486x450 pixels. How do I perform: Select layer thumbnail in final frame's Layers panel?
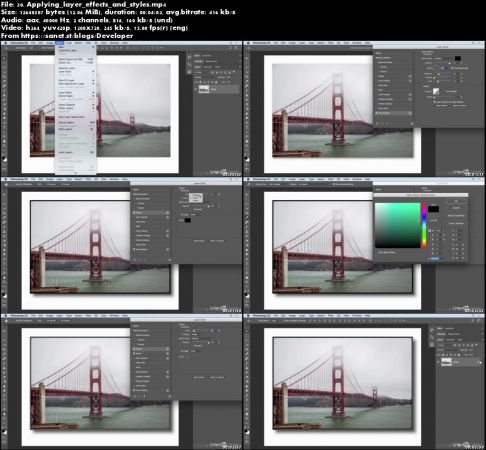446,362
